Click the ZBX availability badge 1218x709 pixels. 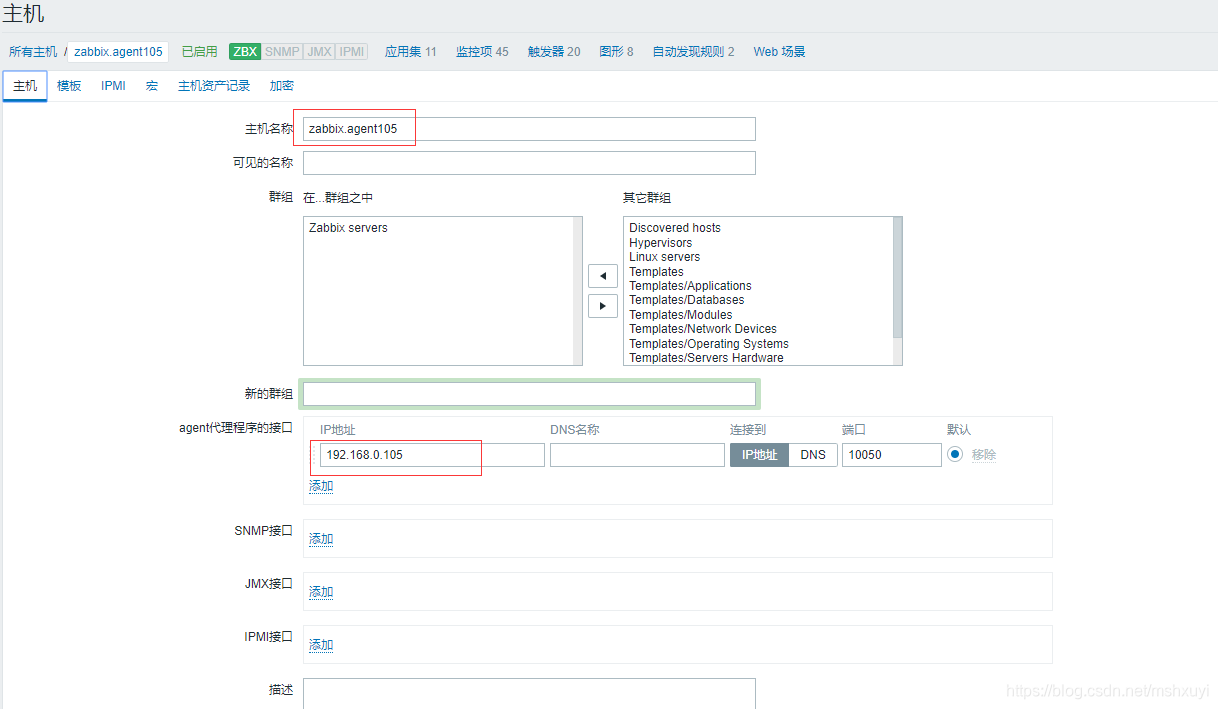[x=245, y=51]
